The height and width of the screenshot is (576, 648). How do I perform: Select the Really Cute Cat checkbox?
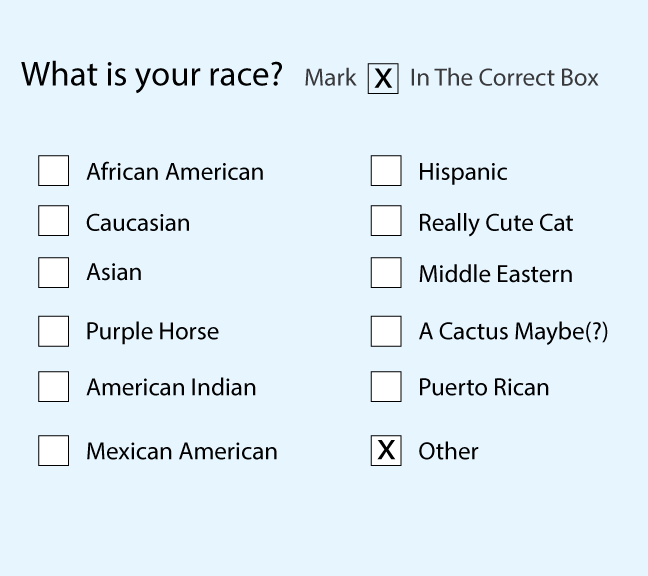pyautogui.click(x=386, y=221)
